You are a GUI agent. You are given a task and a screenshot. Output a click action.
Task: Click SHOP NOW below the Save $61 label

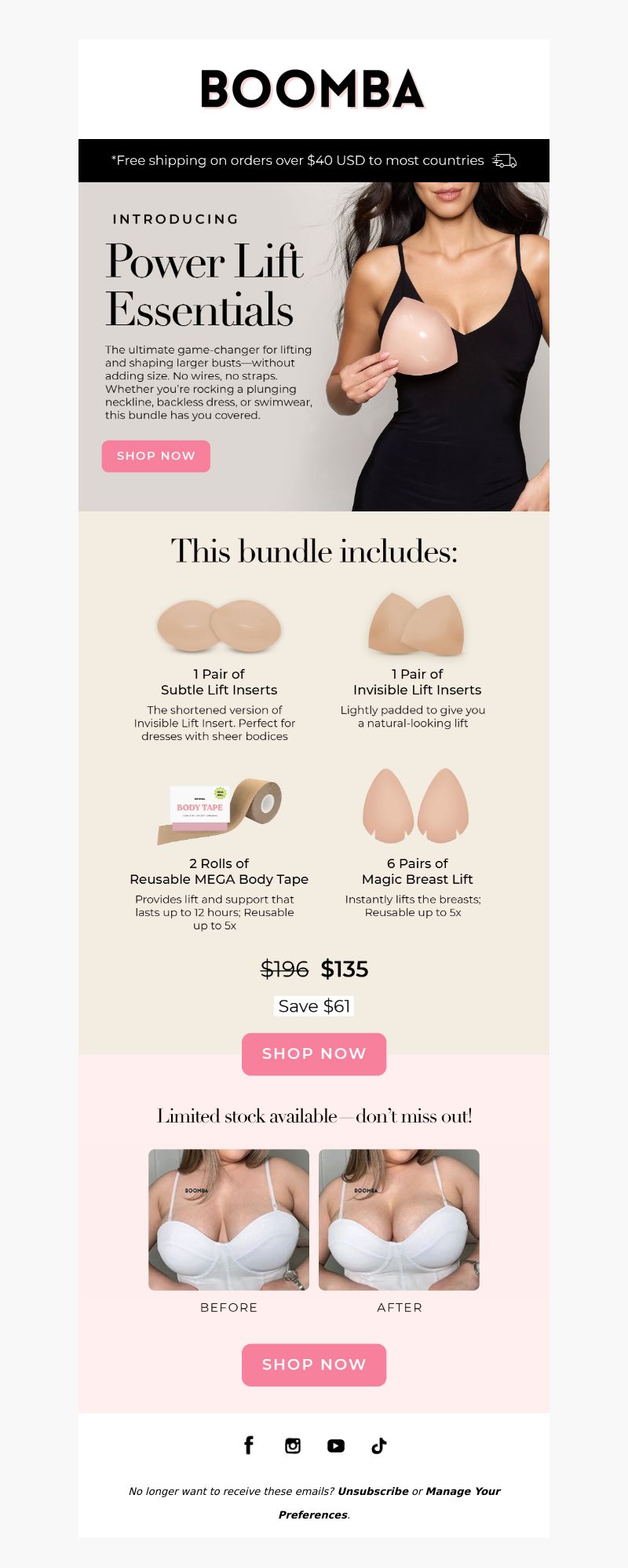[x=314, y=1053]
